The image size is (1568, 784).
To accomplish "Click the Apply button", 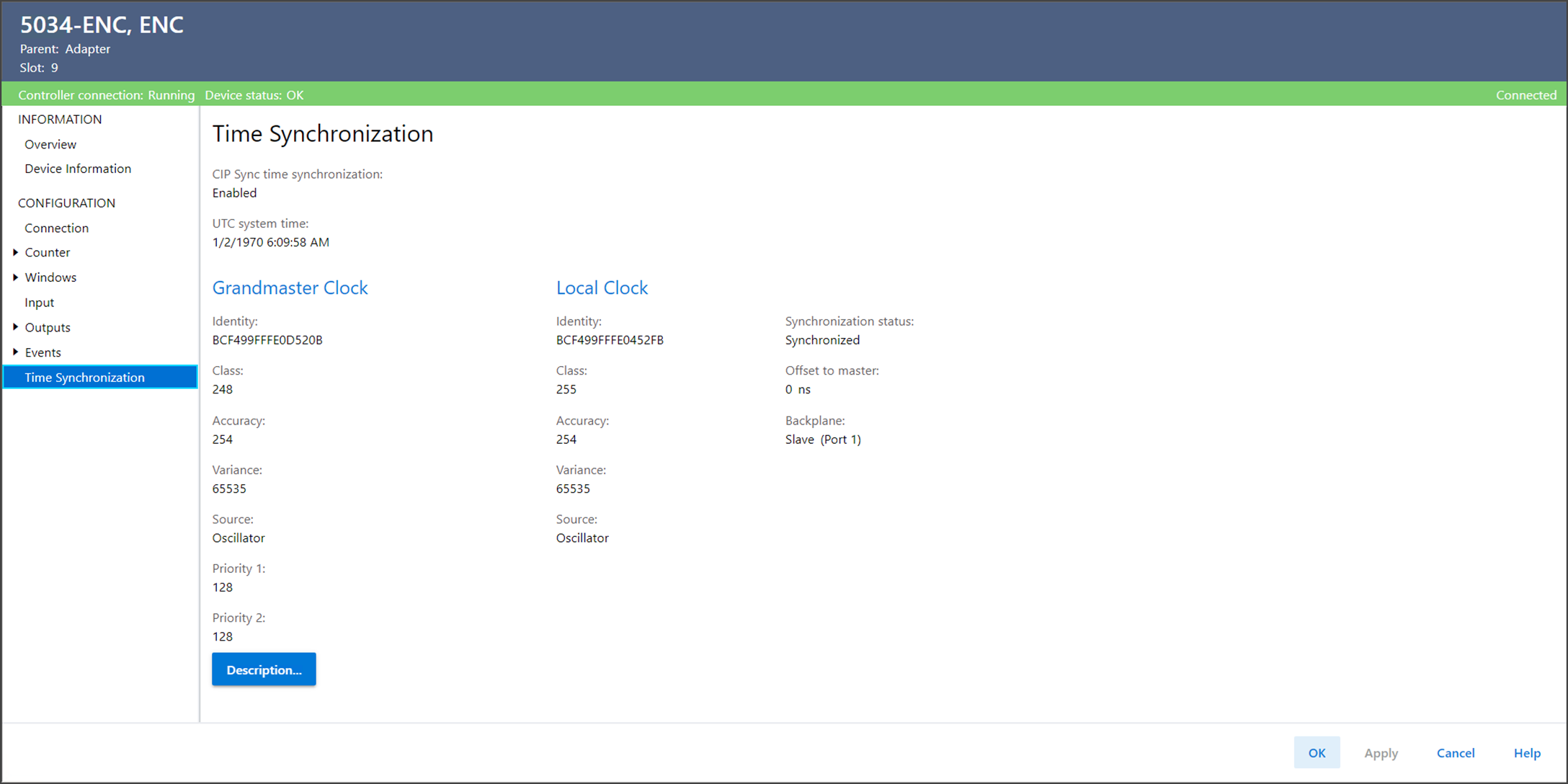I will point(1381,753).
